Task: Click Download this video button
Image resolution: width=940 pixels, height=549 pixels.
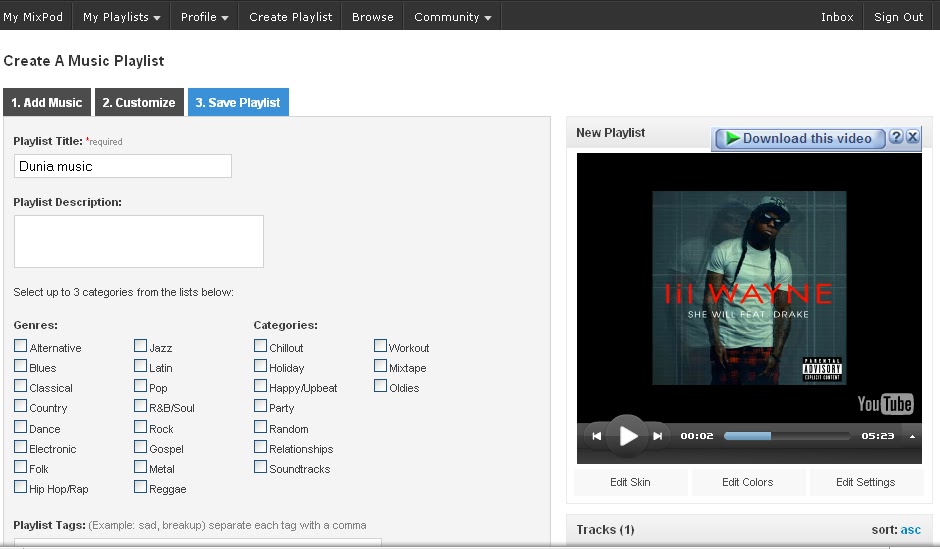Action: [x=800, y=138]
